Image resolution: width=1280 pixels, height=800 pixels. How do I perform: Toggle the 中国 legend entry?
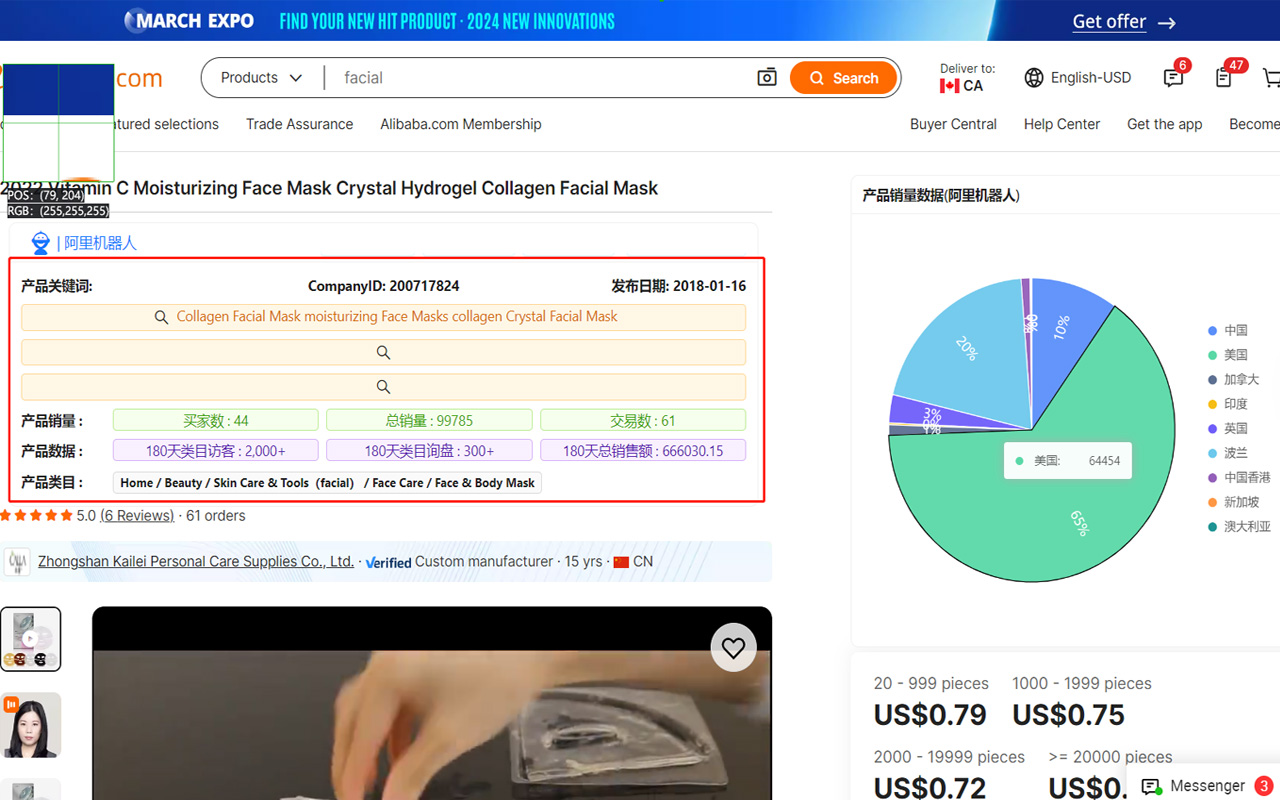pyautogui.click(x=1228, y=330)
